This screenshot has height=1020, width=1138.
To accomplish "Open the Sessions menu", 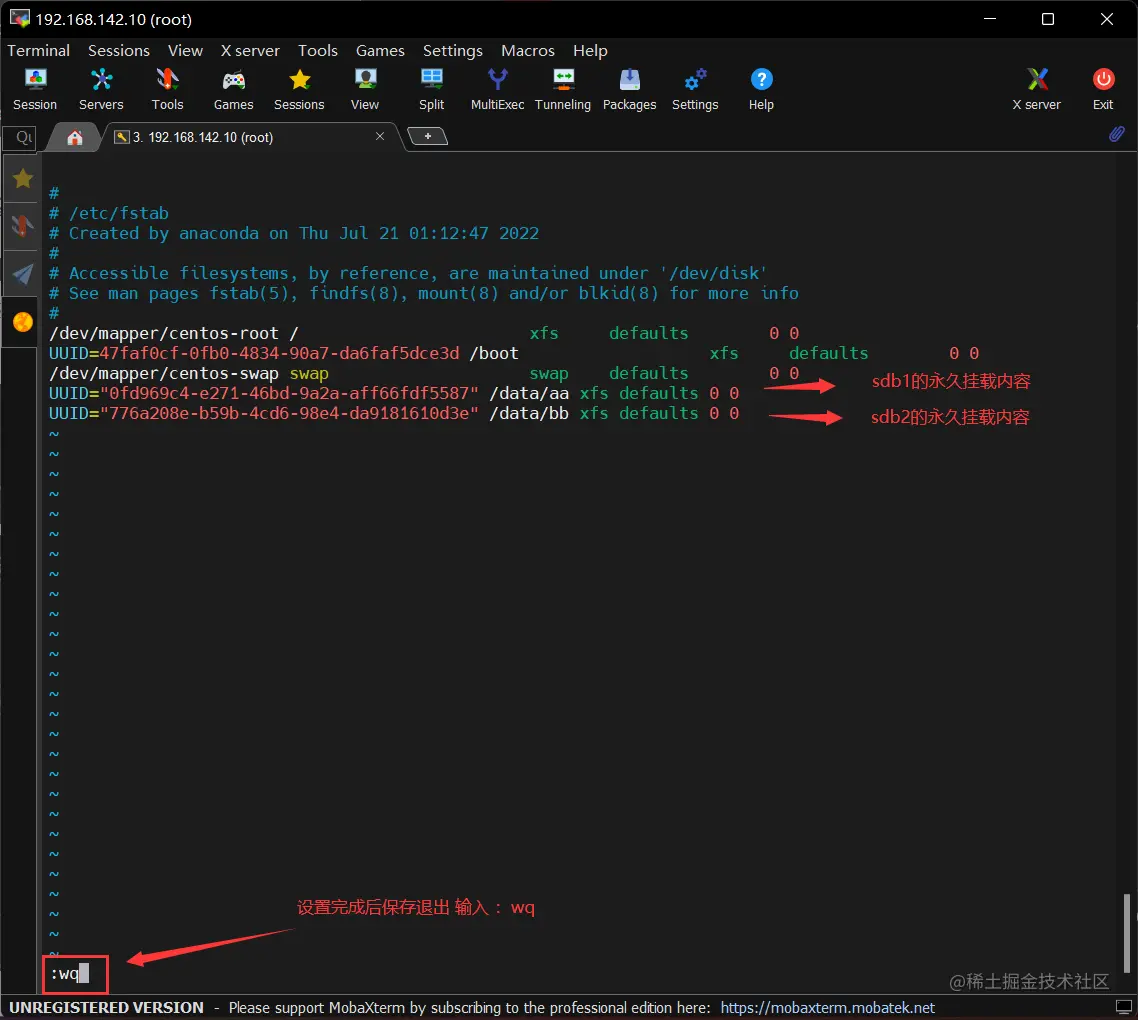I will [119, 50].
